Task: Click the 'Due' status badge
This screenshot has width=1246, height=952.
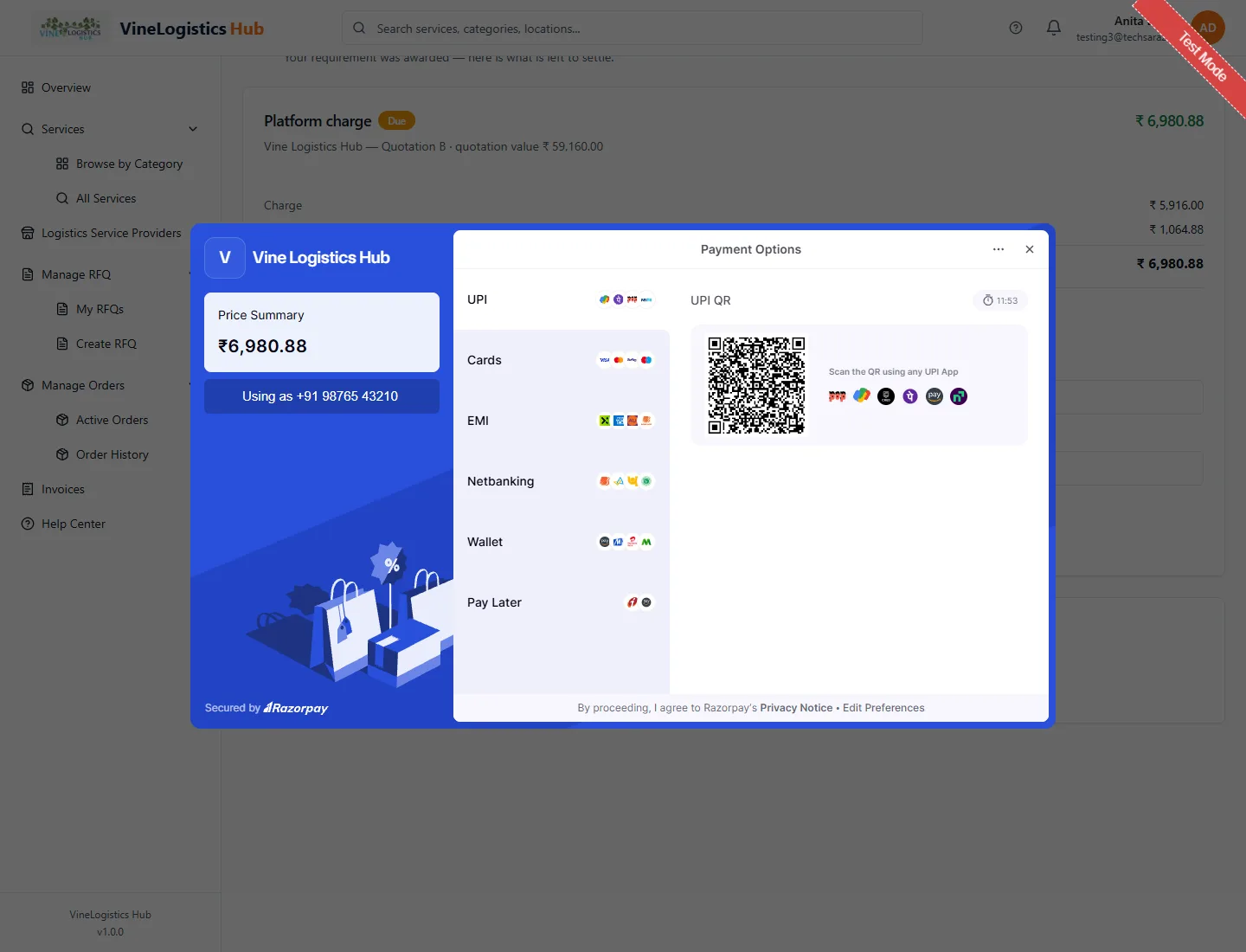Action: [x=397, y=121]
